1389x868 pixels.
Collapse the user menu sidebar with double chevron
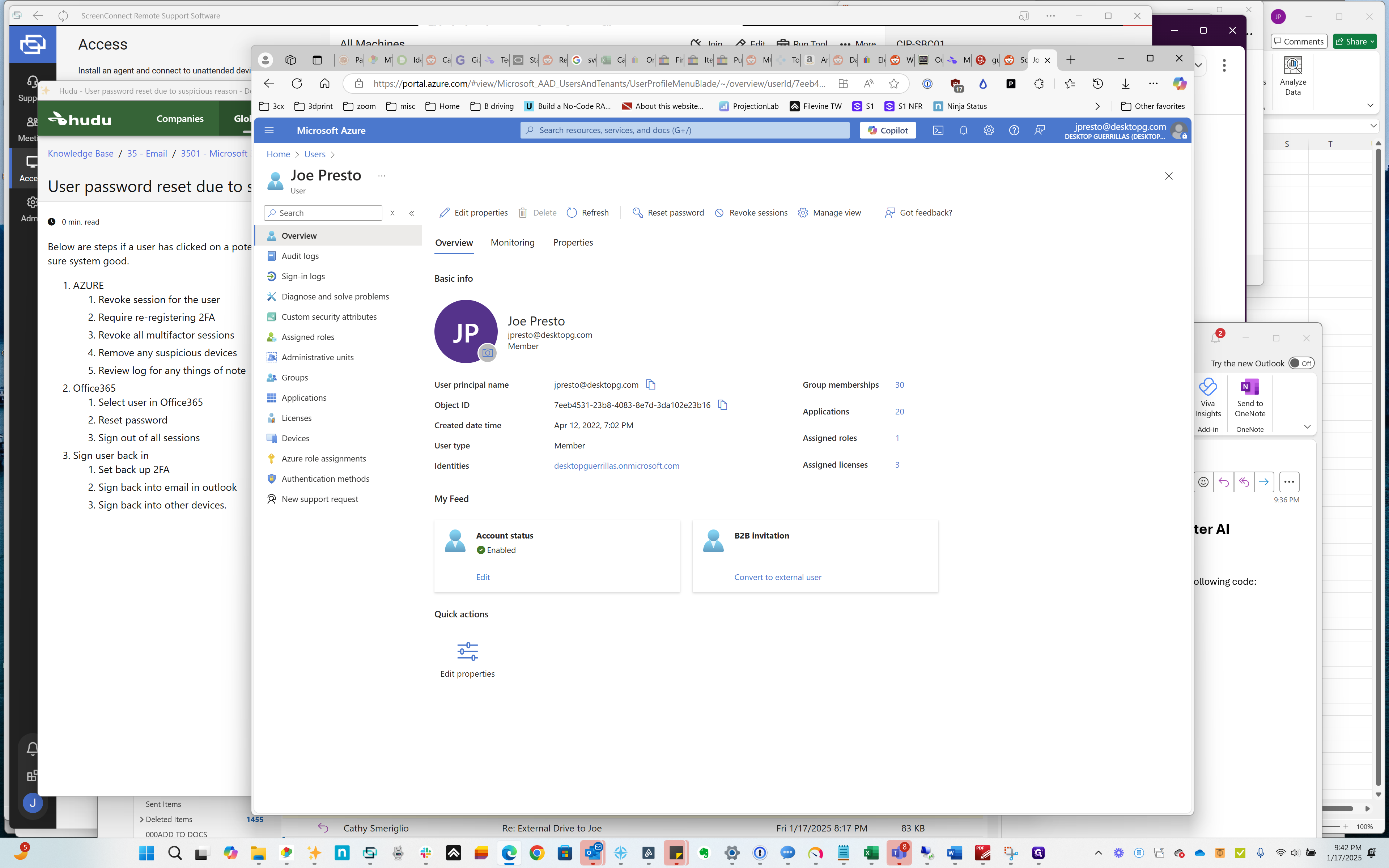click(412, 213)
